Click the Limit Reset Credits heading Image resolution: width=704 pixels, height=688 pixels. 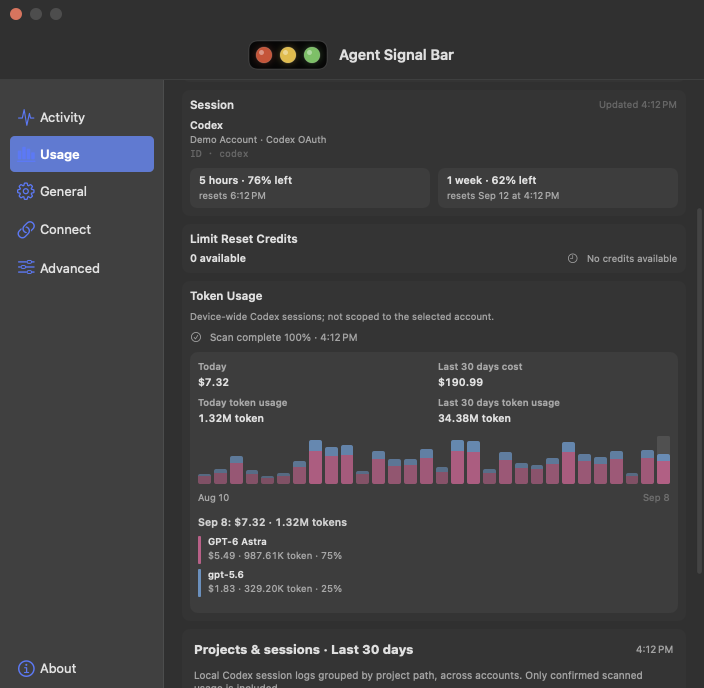pos(243,239)
